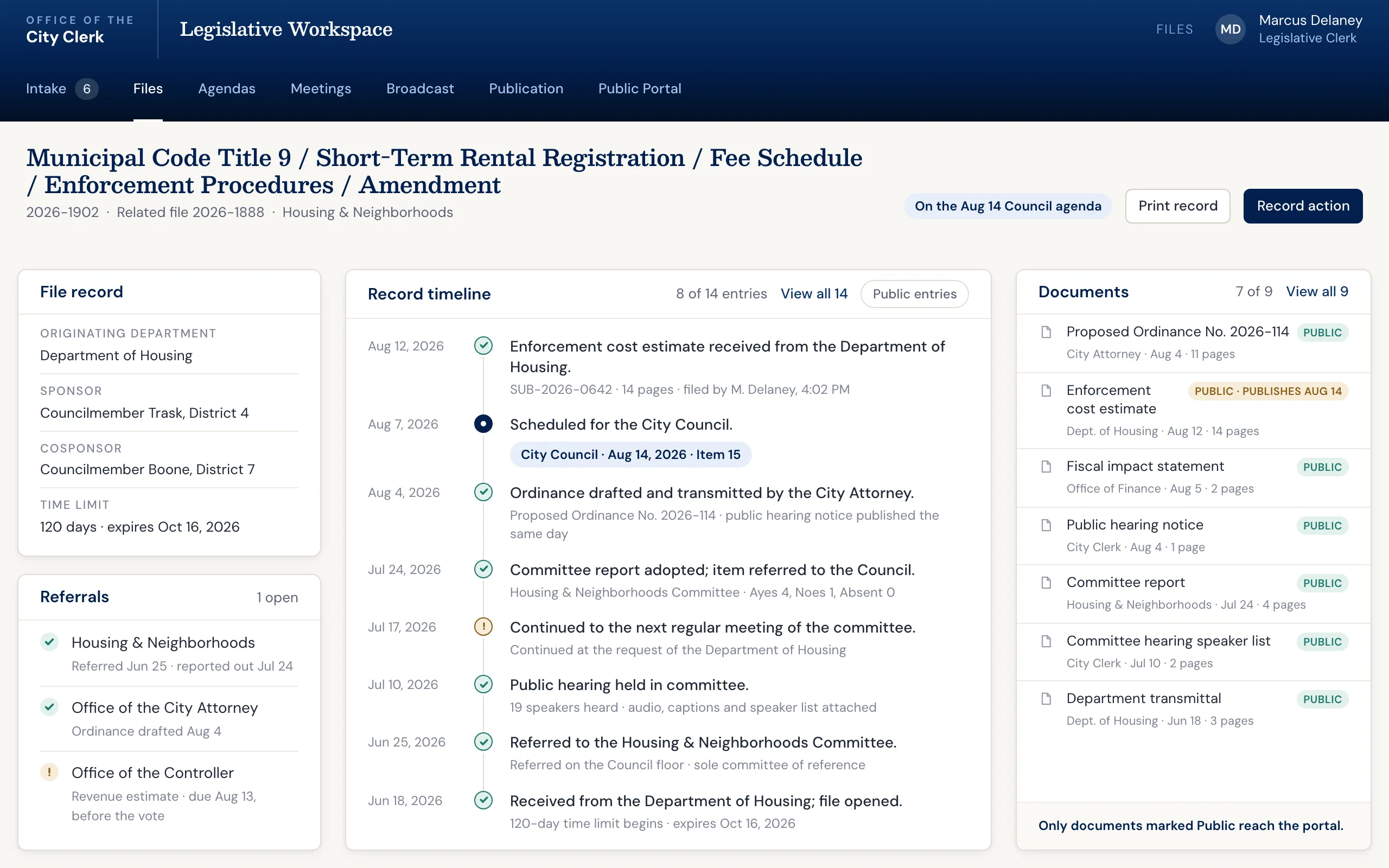The width and height of the screenshot is (1389, 868).
Task: Click "120 days · expires Oct 16, 2026"
Action: click(x=139, y=526)
